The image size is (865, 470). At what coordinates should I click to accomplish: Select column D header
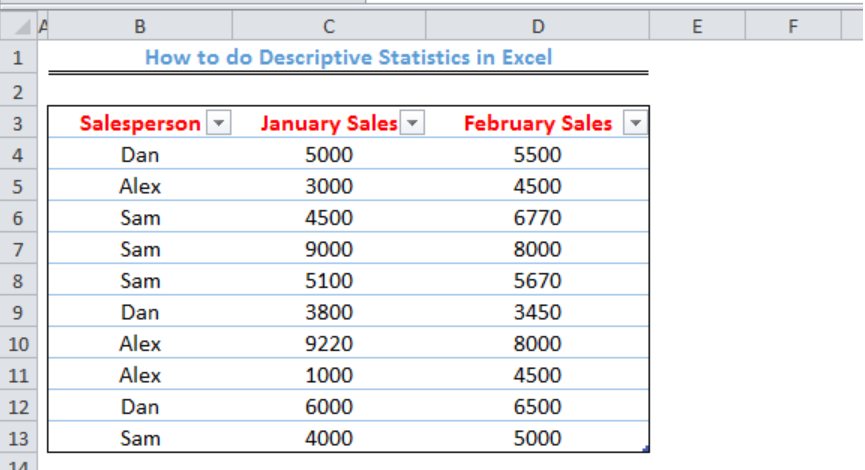[538, 26]
